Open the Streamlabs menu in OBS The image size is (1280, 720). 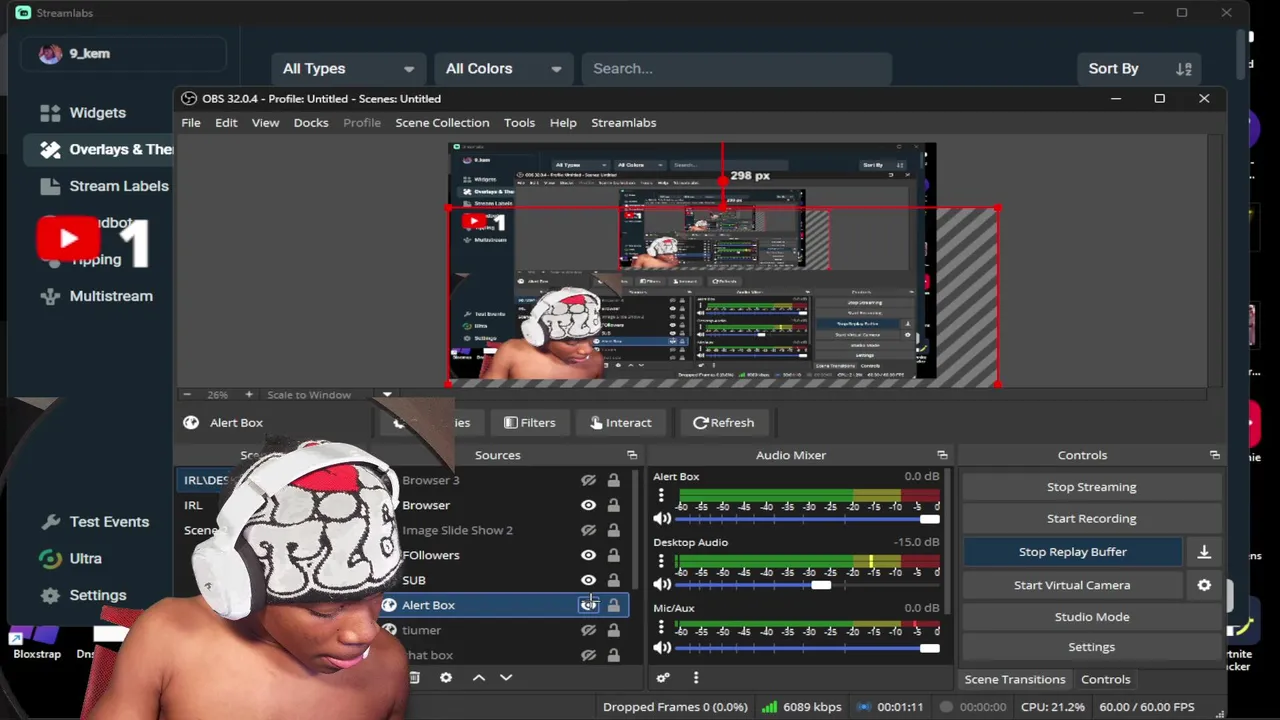[624, 123]
